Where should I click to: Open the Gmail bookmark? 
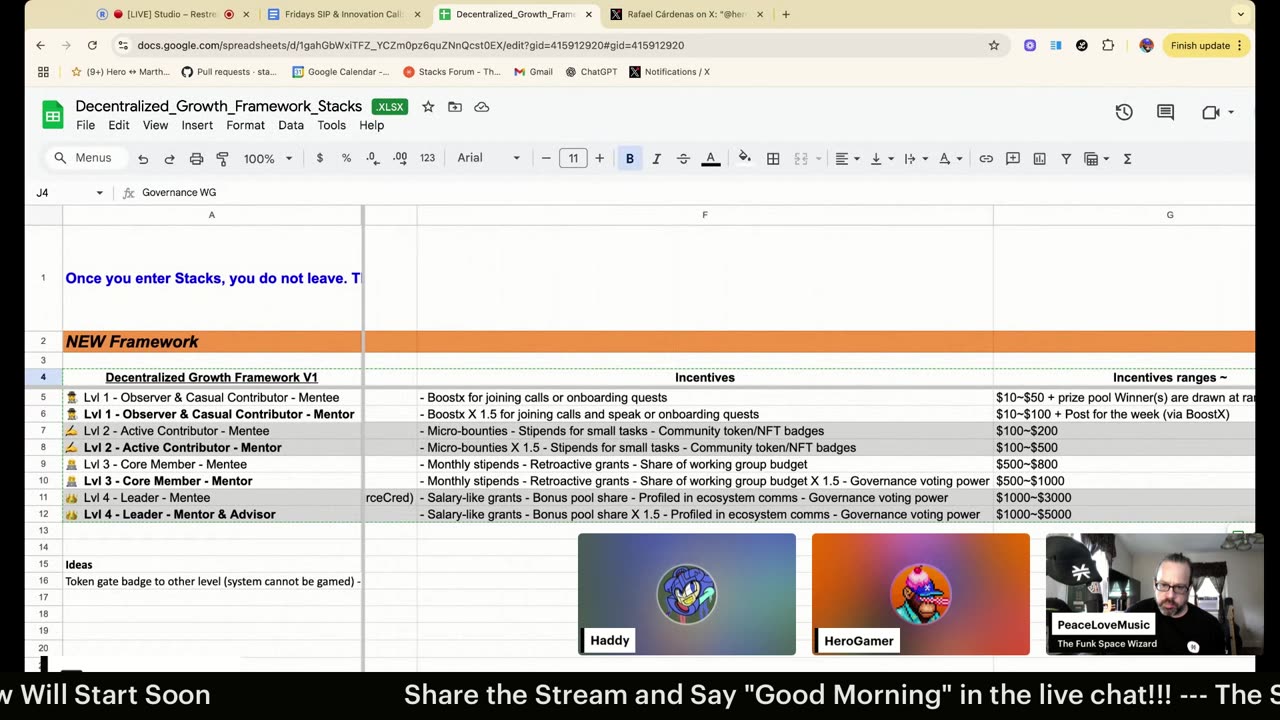(533, 72)
